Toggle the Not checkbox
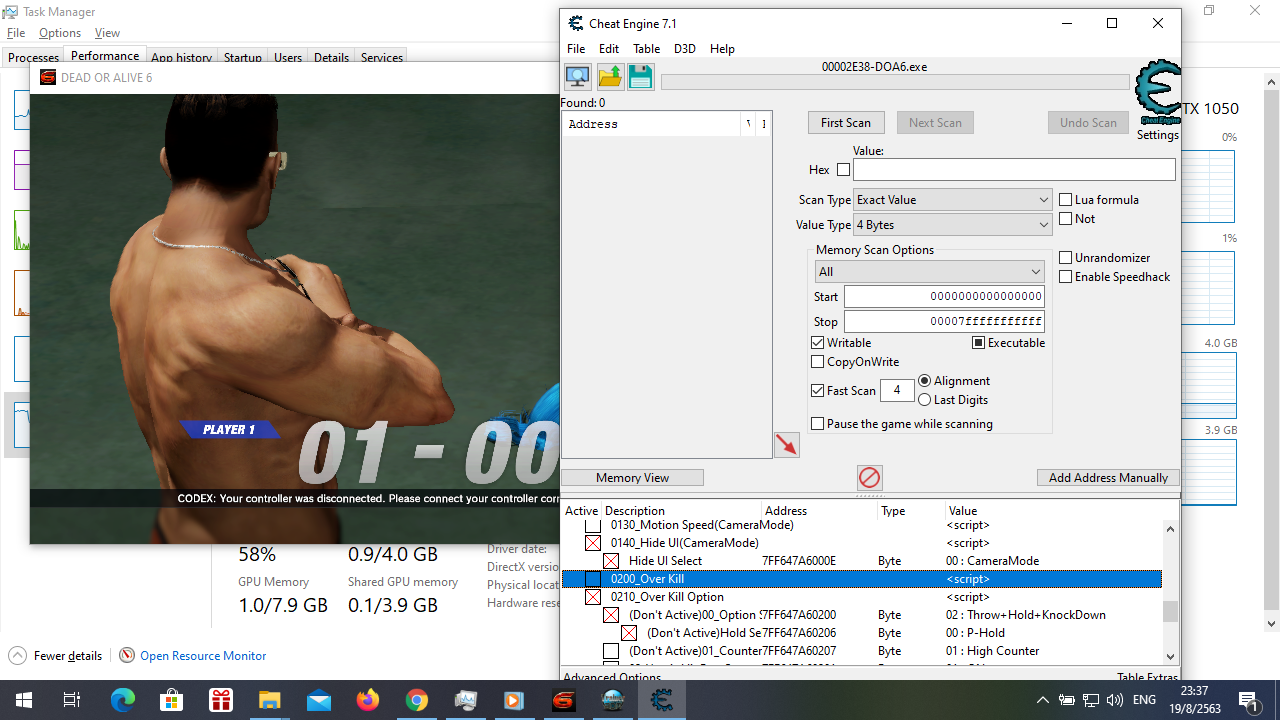Image resolution: width=1280 pixels, height=720 pixels. click(x=1066, y=219)
